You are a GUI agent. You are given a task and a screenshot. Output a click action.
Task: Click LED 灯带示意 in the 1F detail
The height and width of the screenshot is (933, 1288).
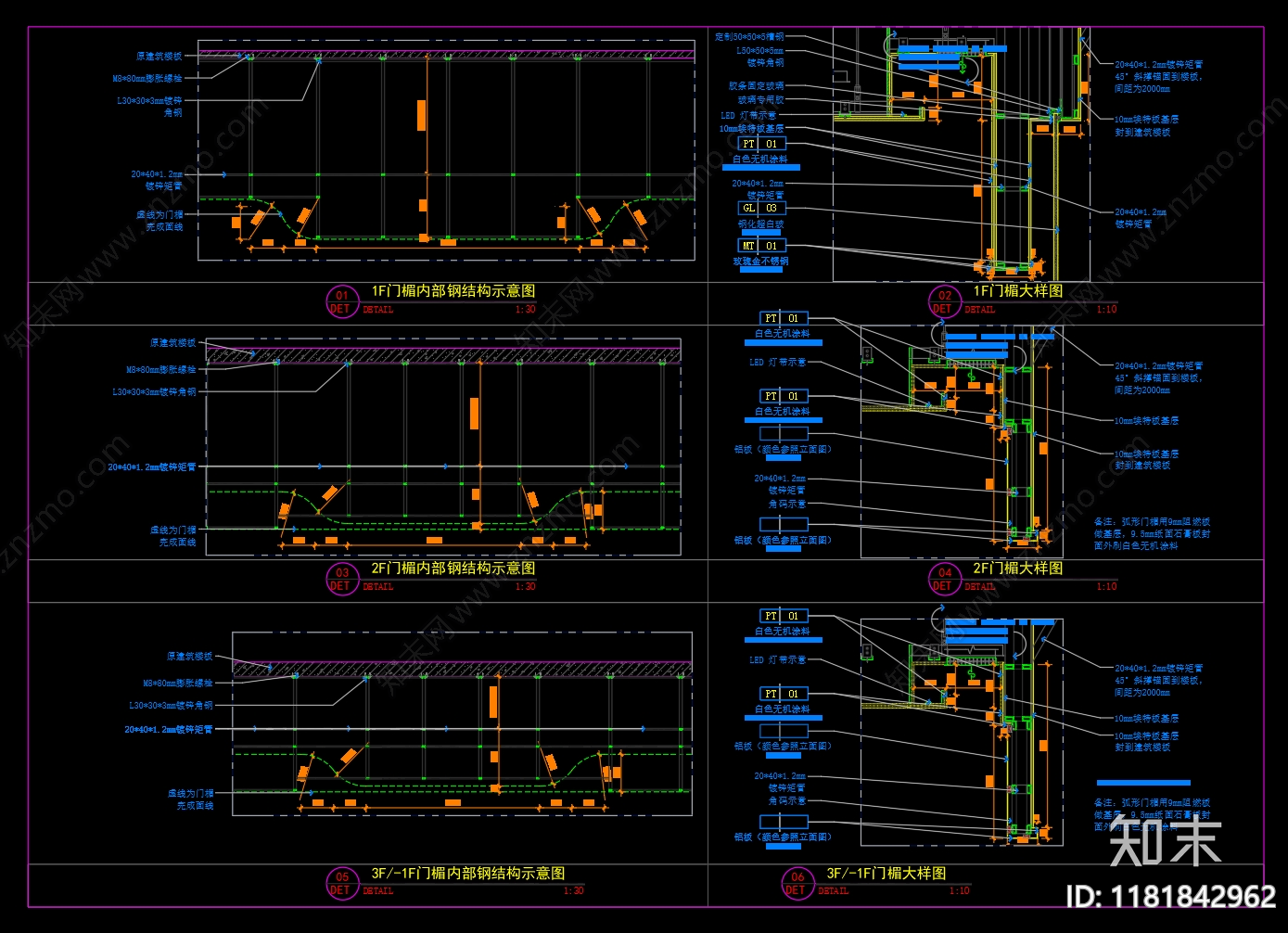coord(748,116)
